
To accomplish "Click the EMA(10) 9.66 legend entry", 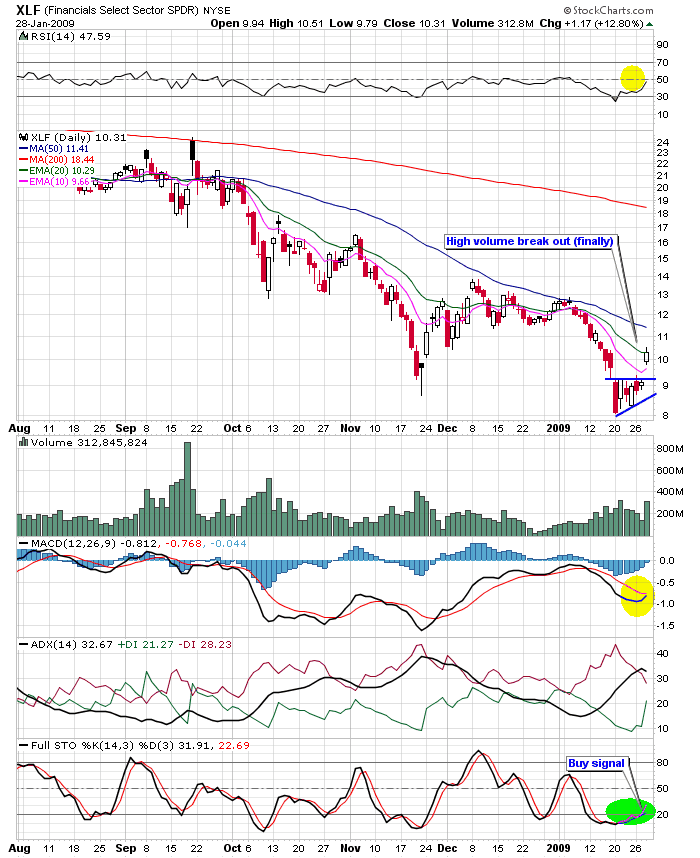I will click(x=54, y=182).
